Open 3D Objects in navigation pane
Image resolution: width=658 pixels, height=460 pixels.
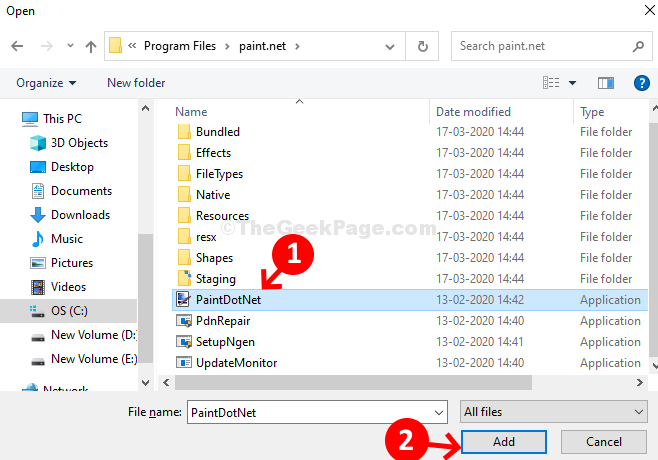(x=69, y=143)
